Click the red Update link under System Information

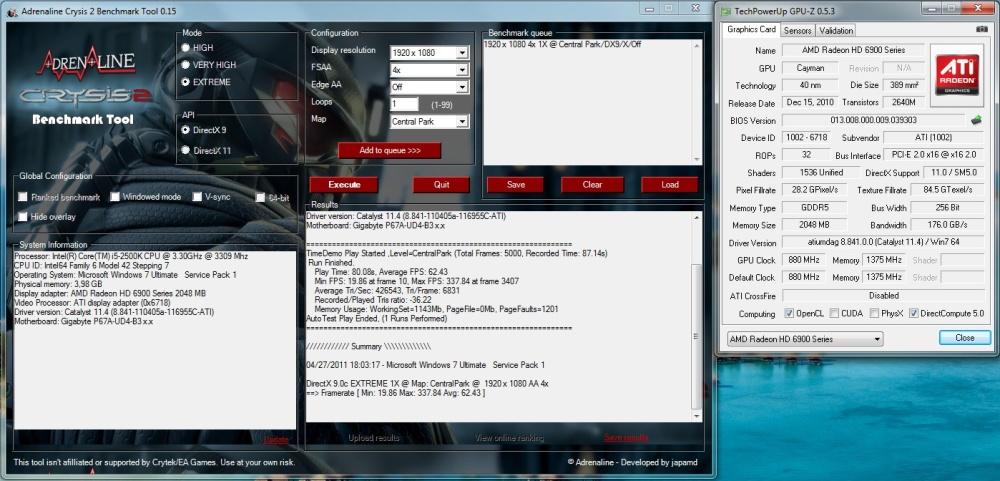tap(276, 440)
